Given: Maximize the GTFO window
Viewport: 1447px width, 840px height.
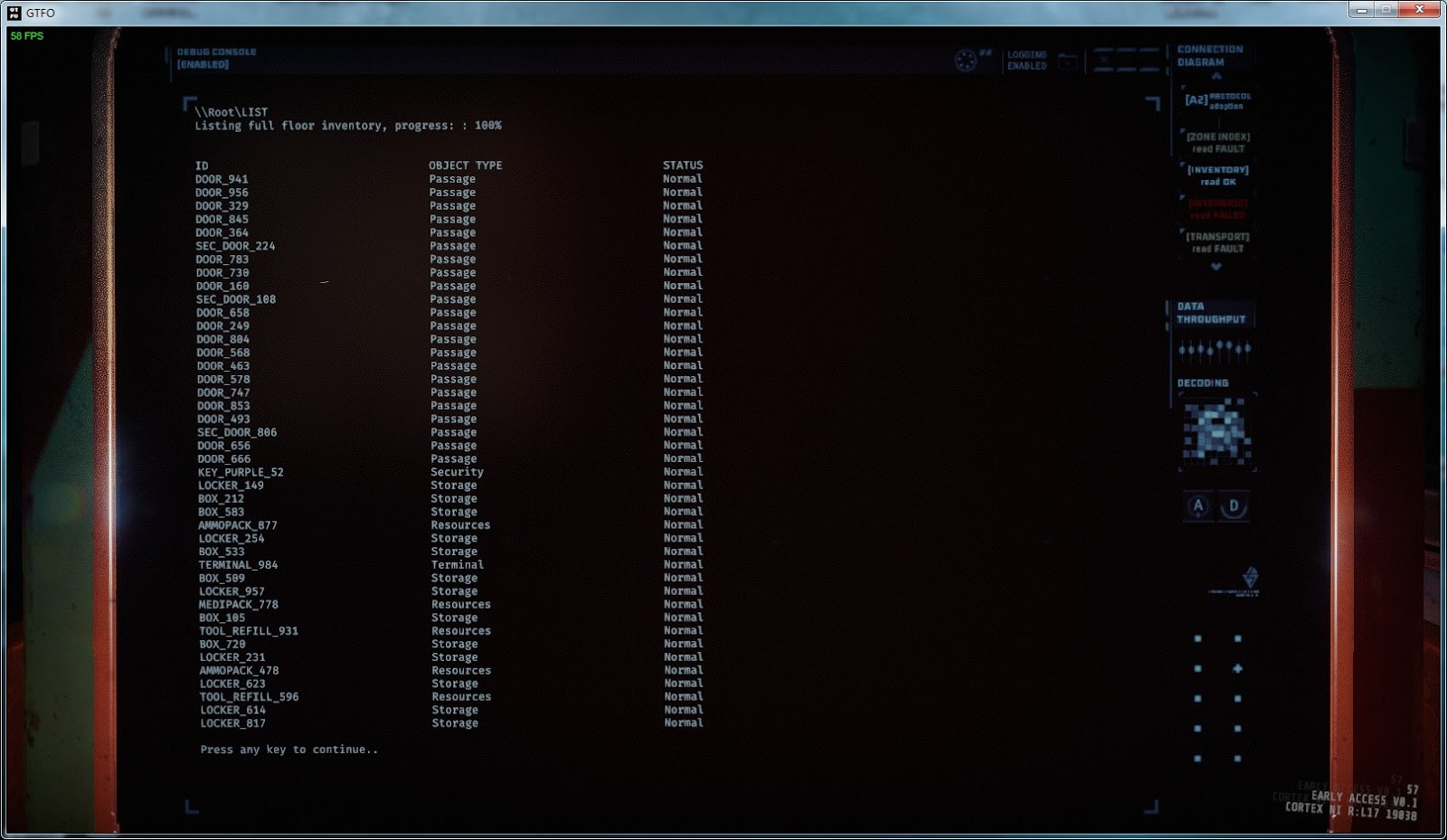Looking at the screenshot, I should pos(1385,10).
